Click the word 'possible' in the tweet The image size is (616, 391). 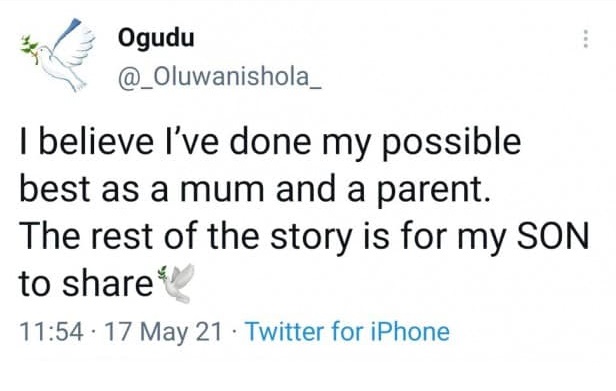(451, 143)
